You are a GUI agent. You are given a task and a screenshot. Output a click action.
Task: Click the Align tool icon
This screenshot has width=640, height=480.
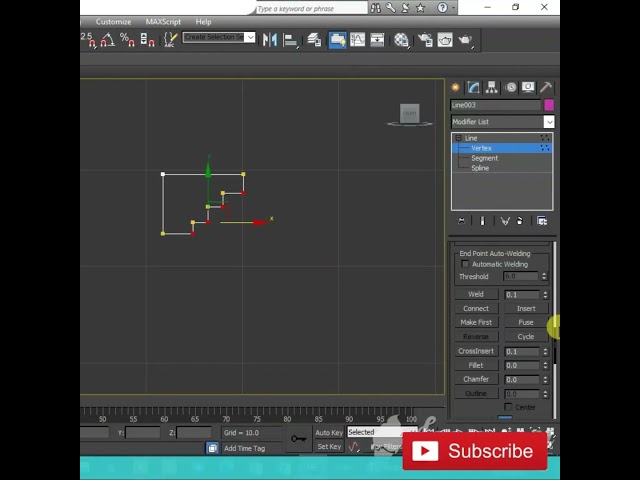(290, 40)
